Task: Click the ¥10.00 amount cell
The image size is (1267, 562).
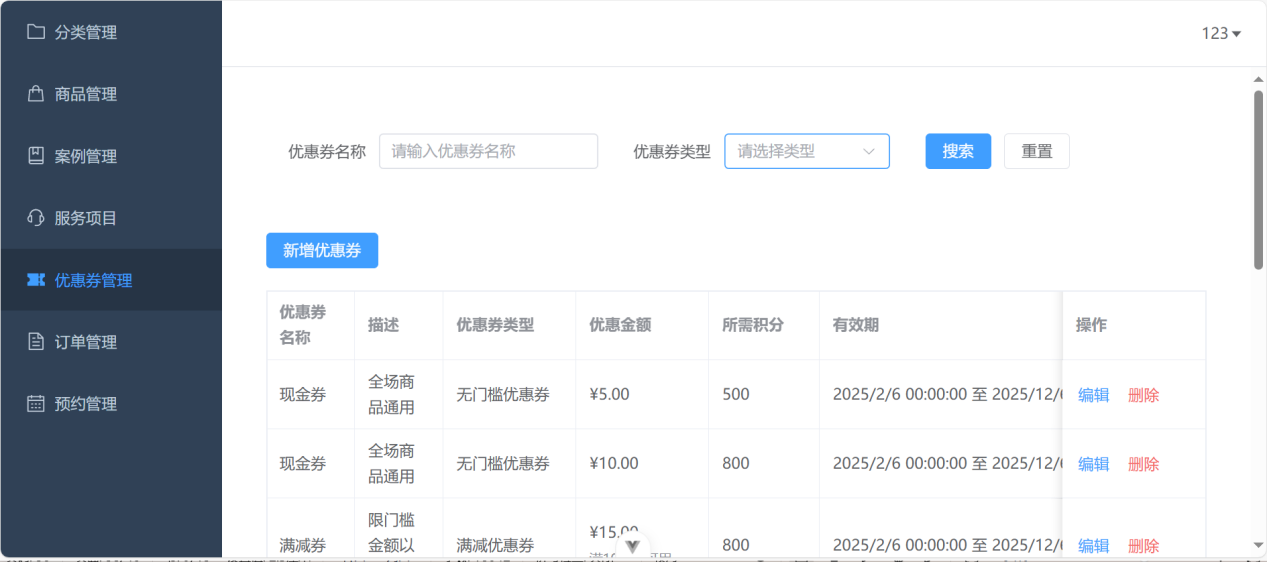Action: (x=642, y=463)
